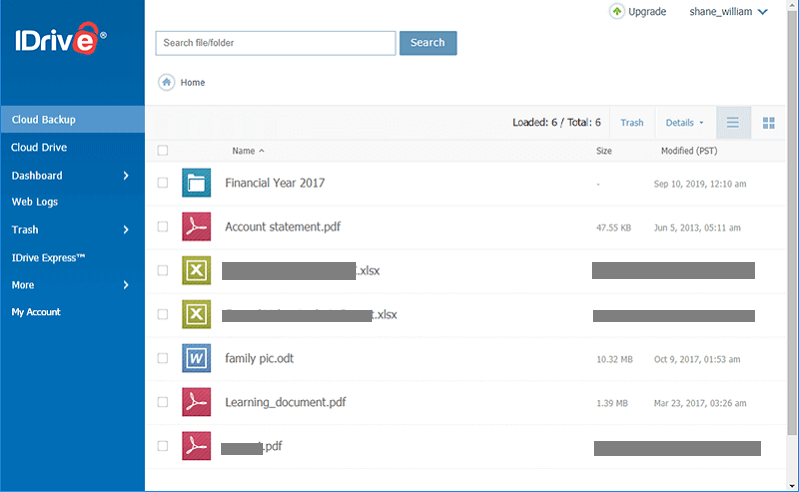Screen dimensions: 799x492
Task: Click the Account statement.pdf file icon
Action: [x=196, y=227]
